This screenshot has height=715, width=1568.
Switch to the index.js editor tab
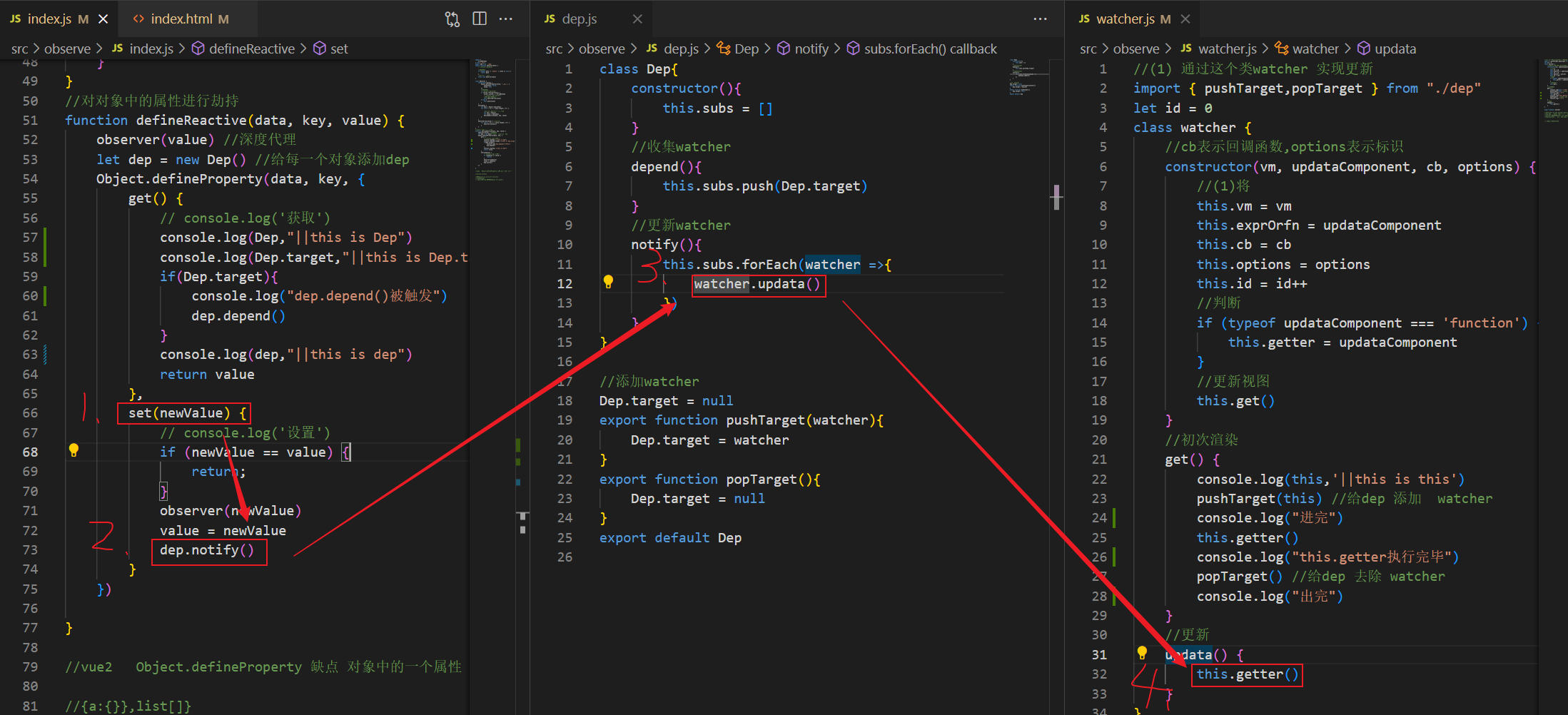(49, 19)
